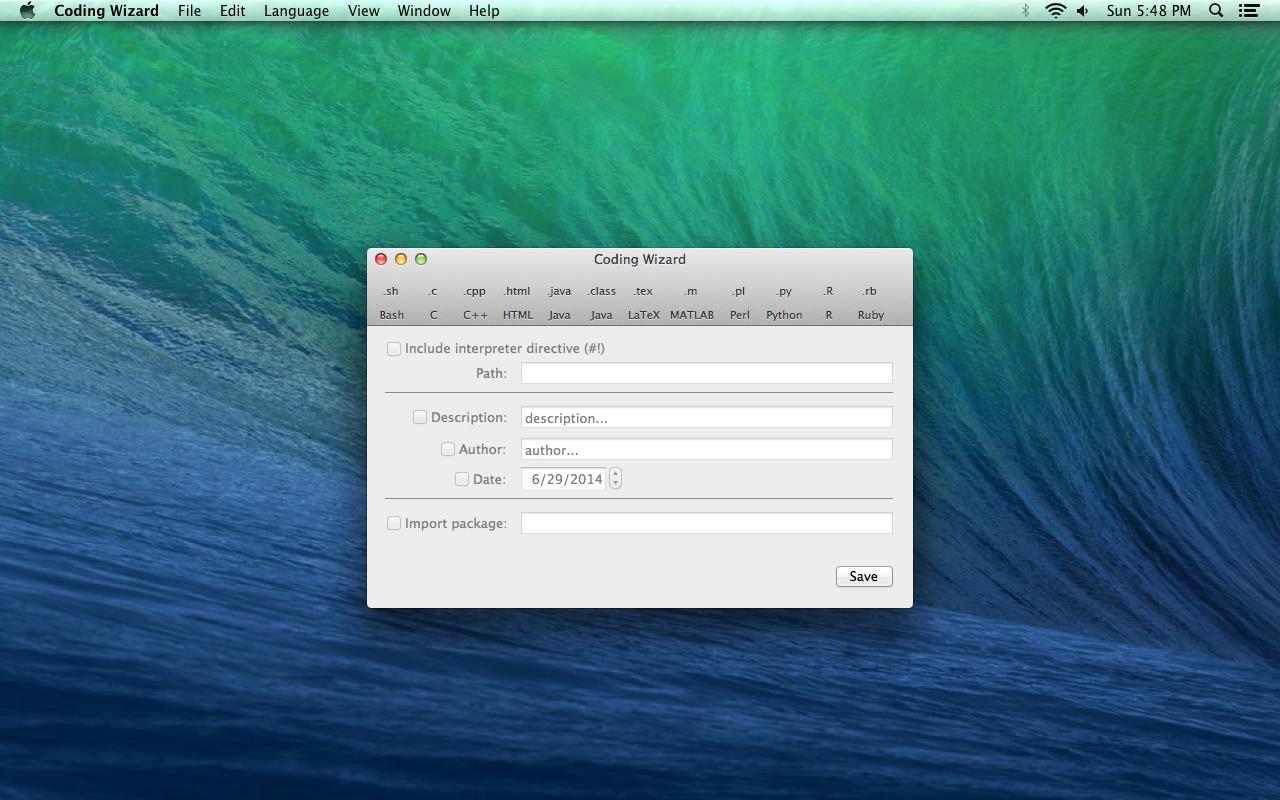Zoom the Coding Wizard window via green button
Image resolution: width=1280 pixels, height=800 pixels.
pos(421,259)
